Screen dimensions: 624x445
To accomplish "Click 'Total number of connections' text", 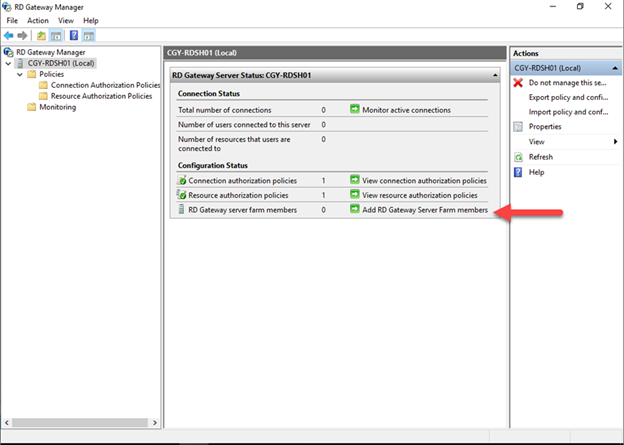I will tap(224, 110).
